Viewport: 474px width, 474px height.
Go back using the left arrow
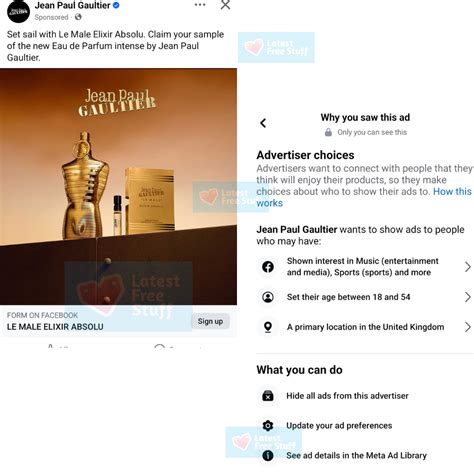pos(263,123)
